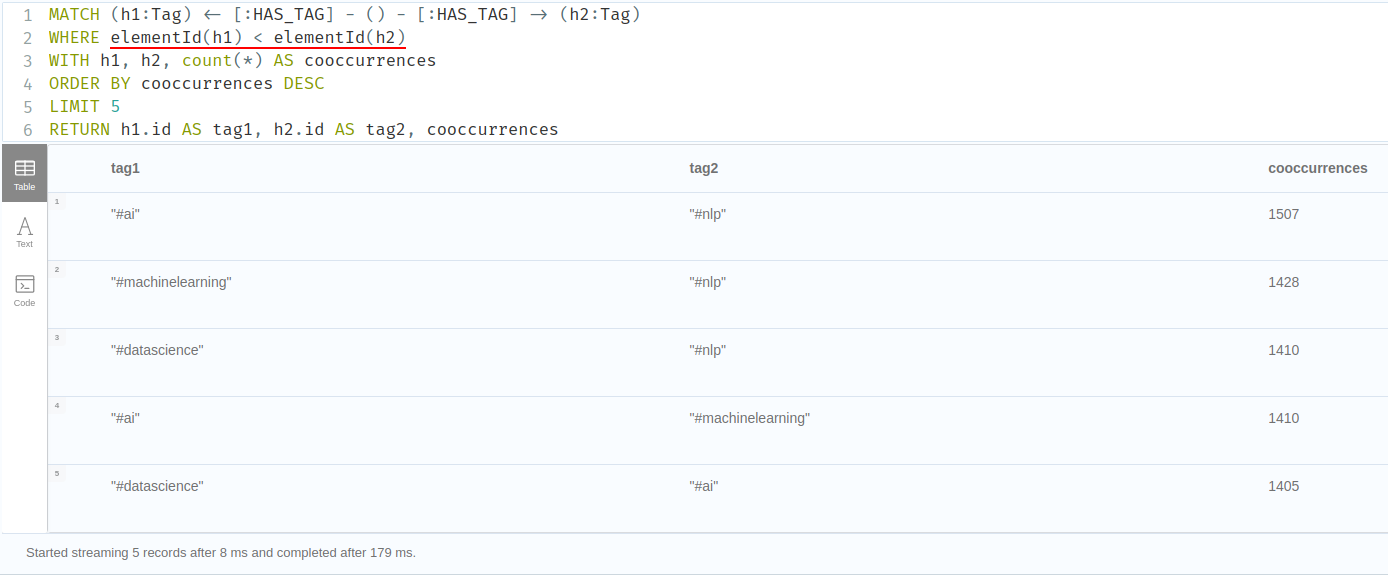Click the streaming records status message

point(221,552)
